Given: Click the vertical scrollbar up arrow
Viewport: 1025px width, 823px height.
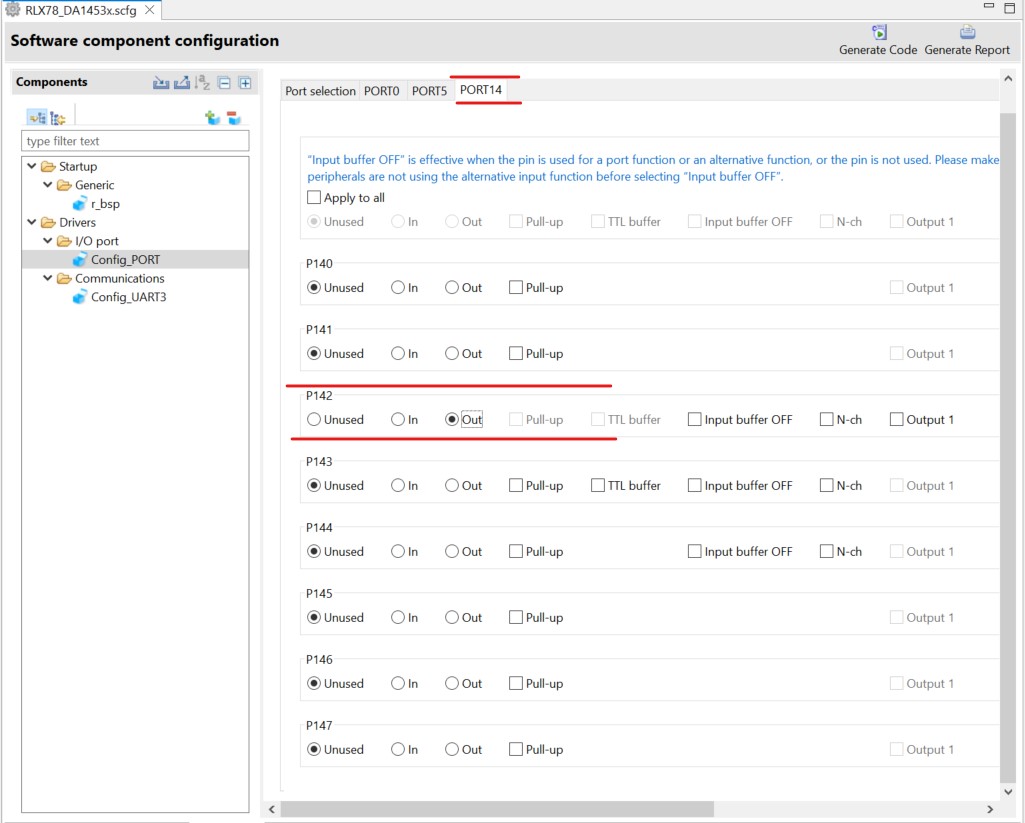Looking at the screenshot, I should pyautogui.click(x=1008, y=79).
